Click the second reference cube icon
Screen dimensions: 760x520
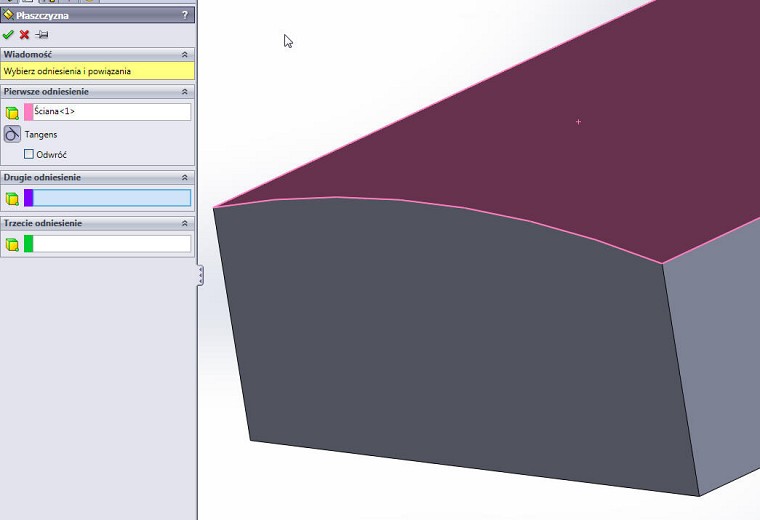12,199
